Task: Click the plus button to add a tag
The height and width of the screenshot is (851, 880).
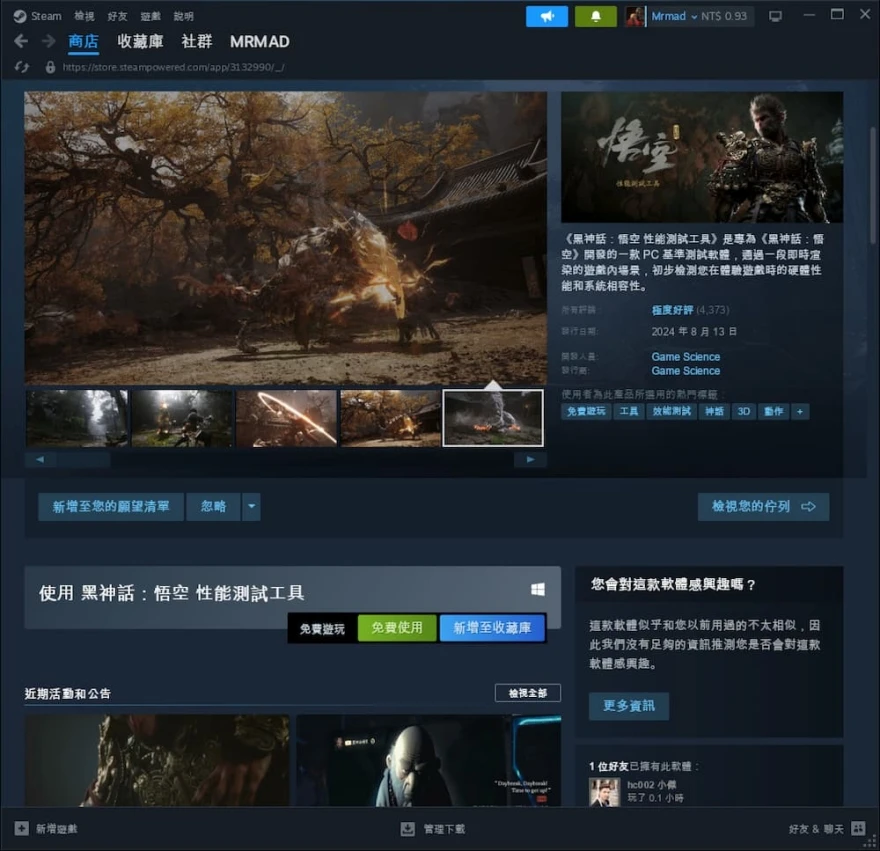Action: coord(800,411)
